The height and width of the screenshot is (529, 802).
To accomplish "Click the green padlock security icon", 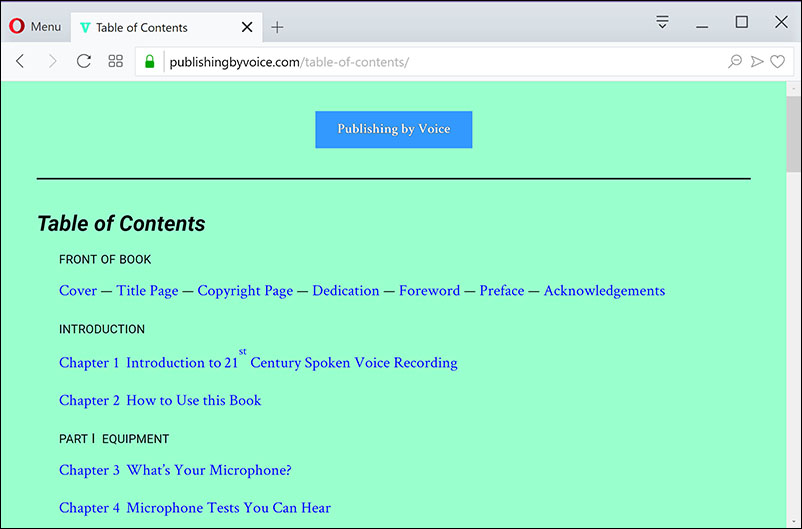I will point(149,62).
